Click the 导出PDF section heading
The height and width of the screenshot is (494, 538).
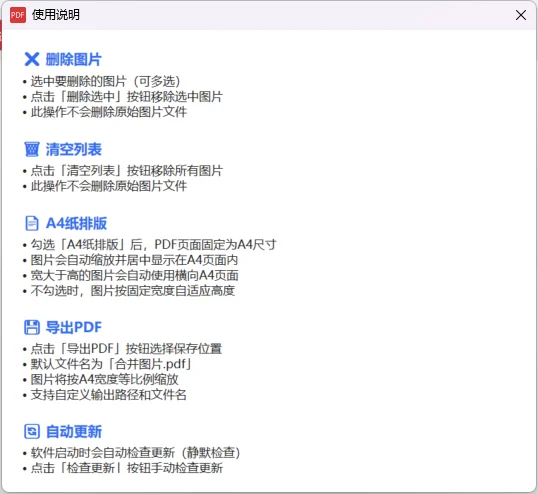click(x=74, y=327)
